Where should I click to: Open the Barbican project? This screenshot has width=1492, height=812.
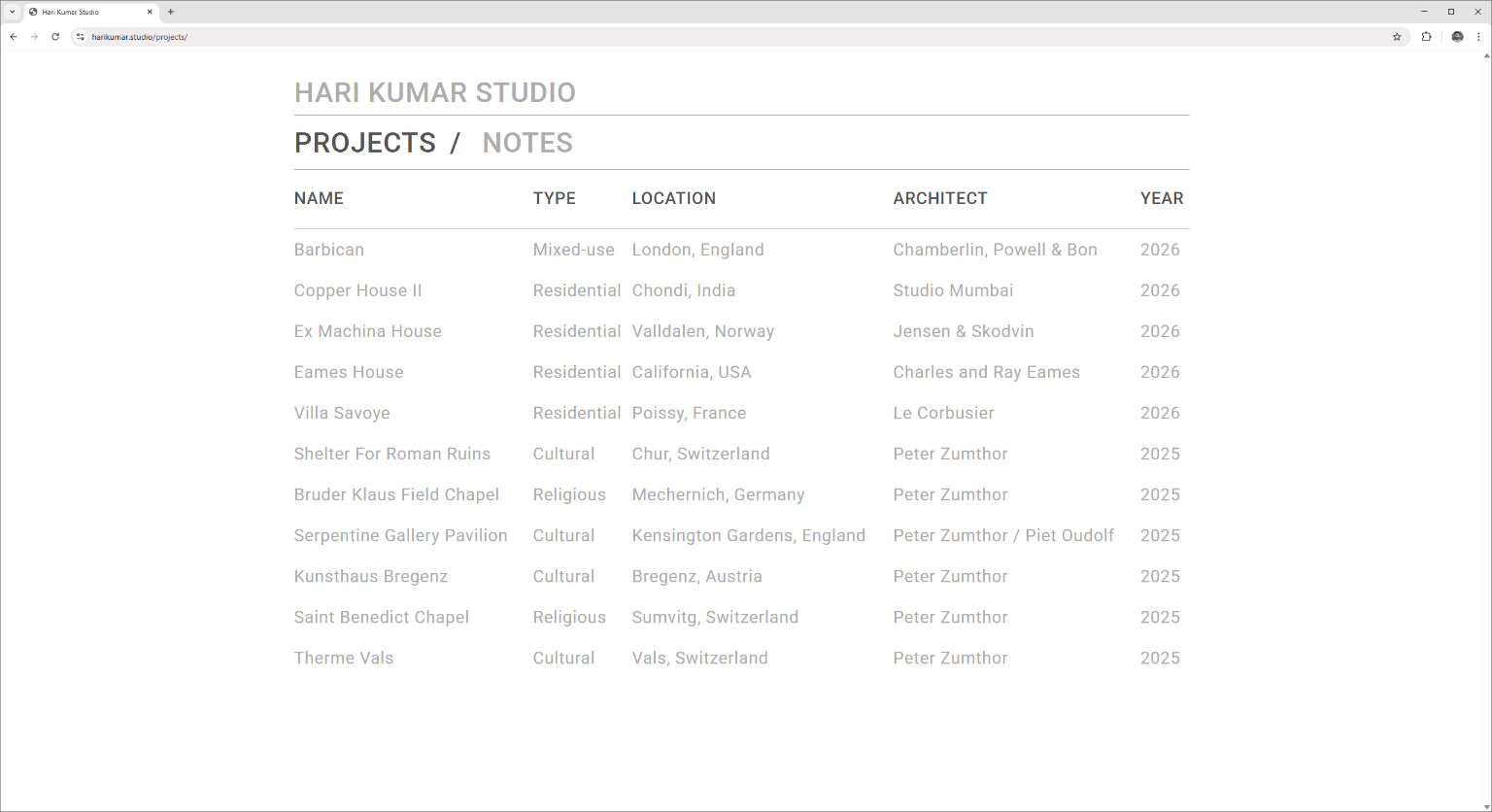[x=329, y=250]
